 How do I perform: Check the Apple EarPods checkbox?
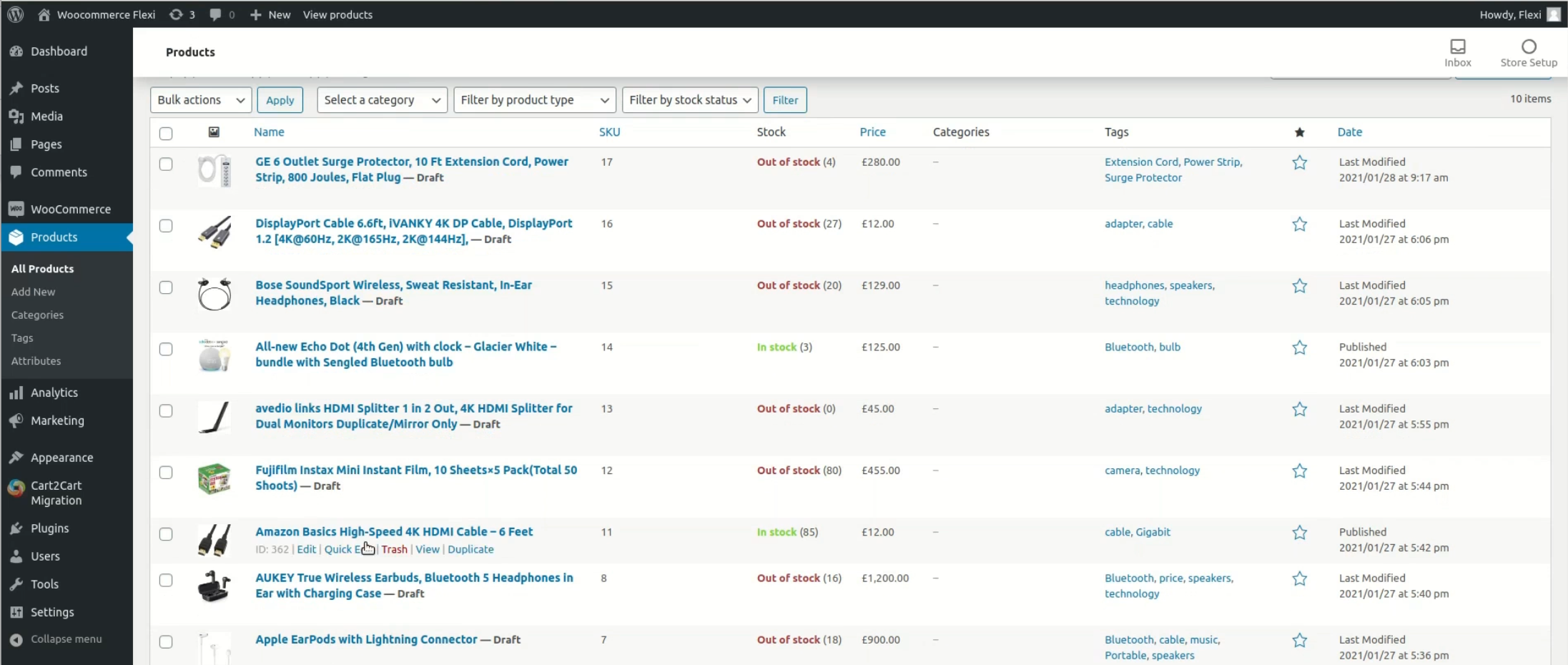tap(166, 641)
